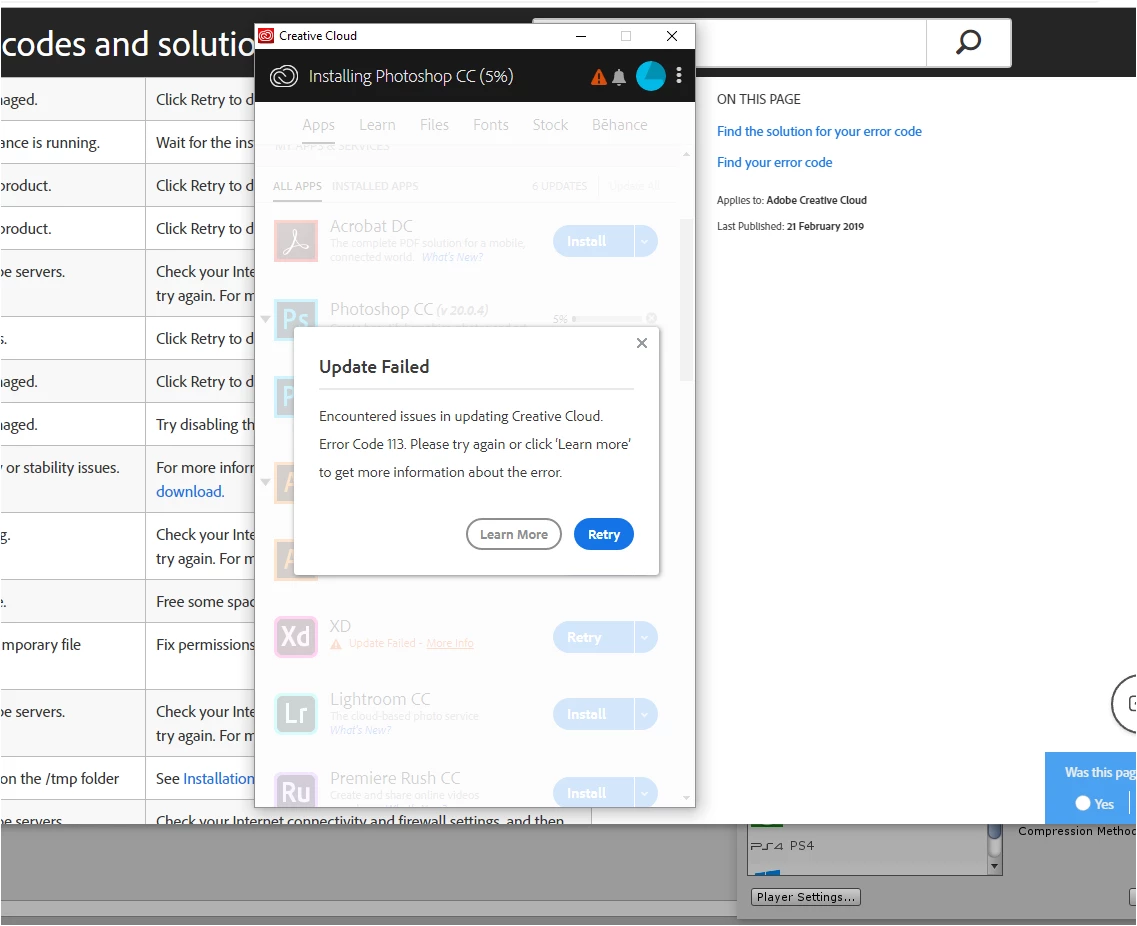
Task: Click 'Last Published: 21 February 2019' text
Action: [790, 226]
